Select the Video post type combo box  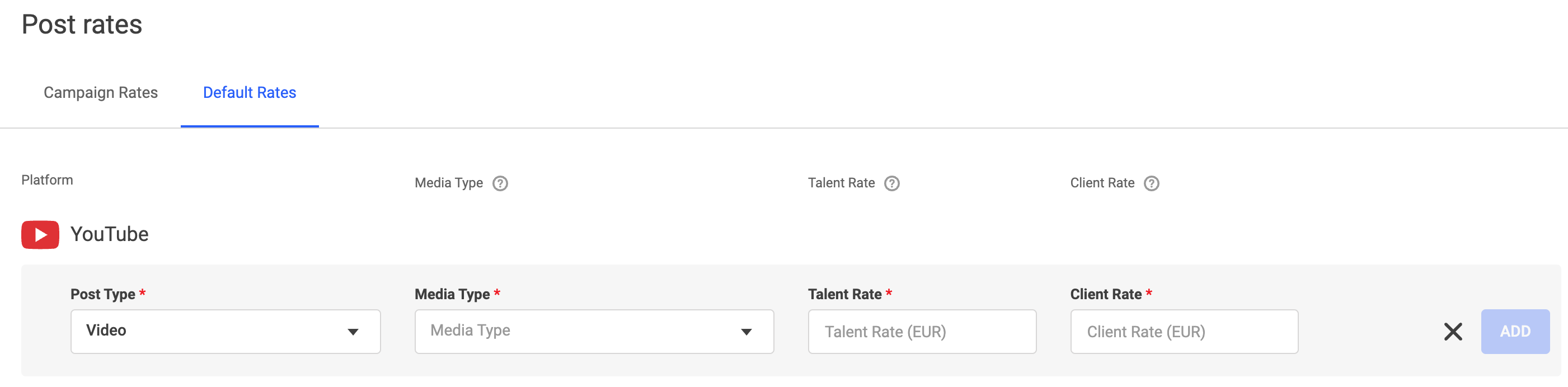point(226,332)
